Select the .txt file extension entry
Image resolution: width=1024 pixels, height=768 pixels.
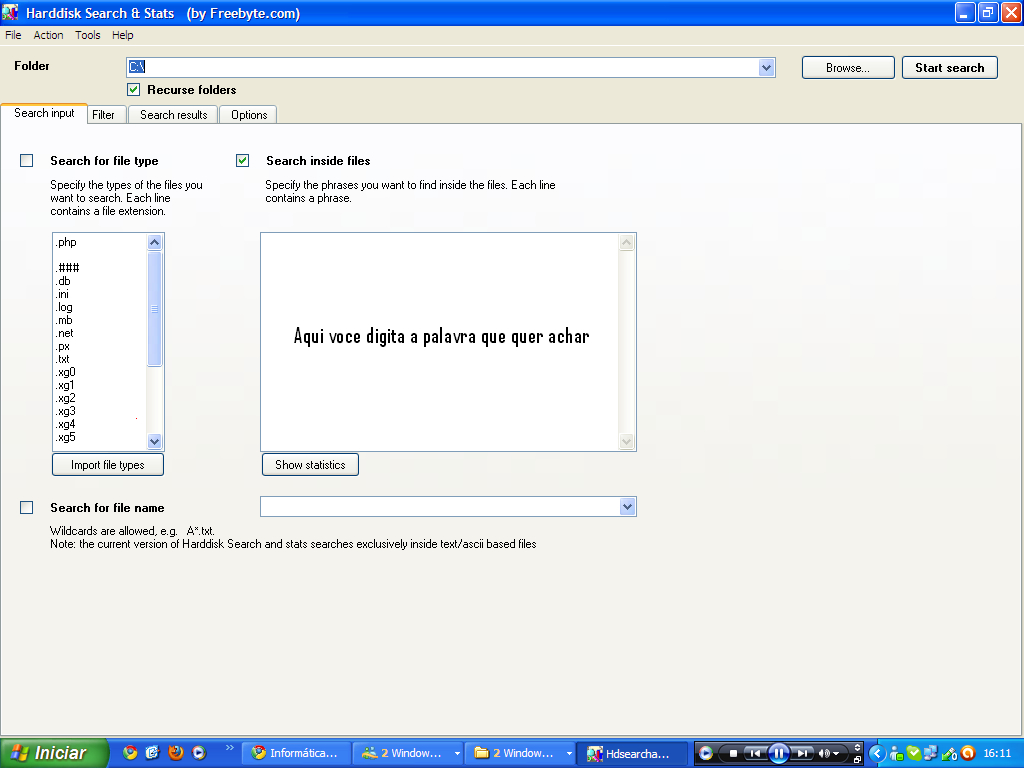coord(62,359)
